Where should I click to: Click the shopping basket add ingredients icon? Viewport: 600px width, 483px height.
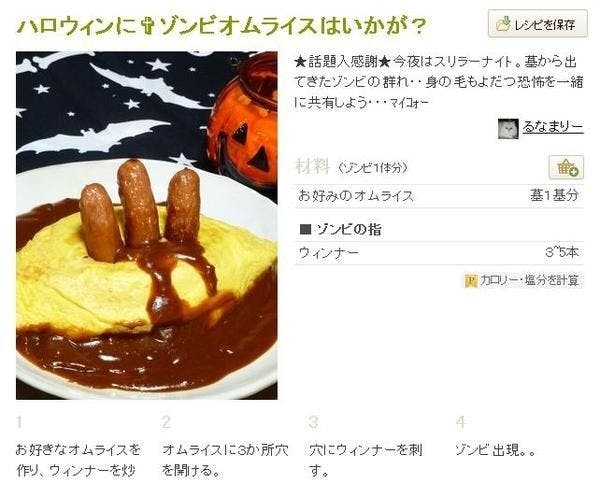click(566, 167)
